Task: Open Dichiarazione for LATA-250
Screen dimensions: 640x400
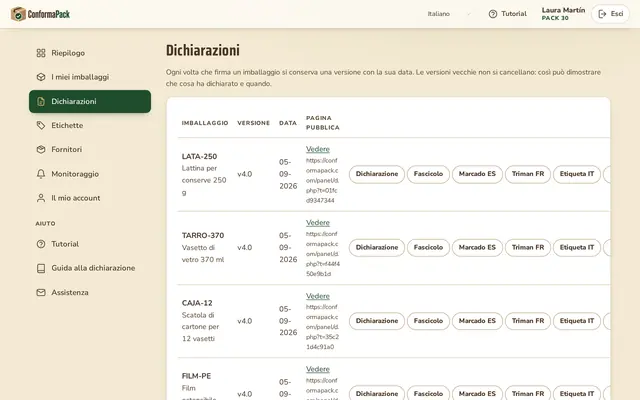Action: click(376, 174)
